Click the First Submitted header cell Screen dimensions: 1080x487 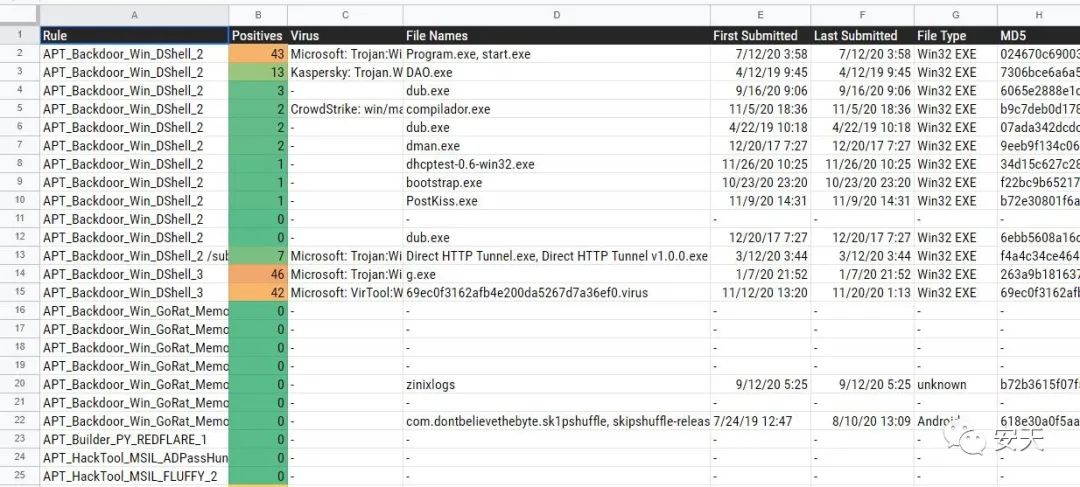(x=760, y=36)
